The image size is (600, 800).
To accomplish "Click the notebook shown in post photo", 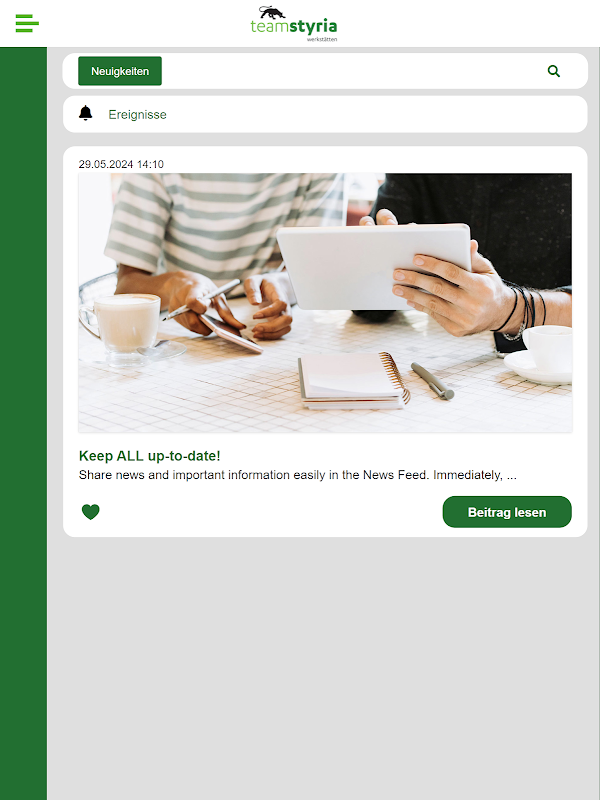I will (354, 380).
